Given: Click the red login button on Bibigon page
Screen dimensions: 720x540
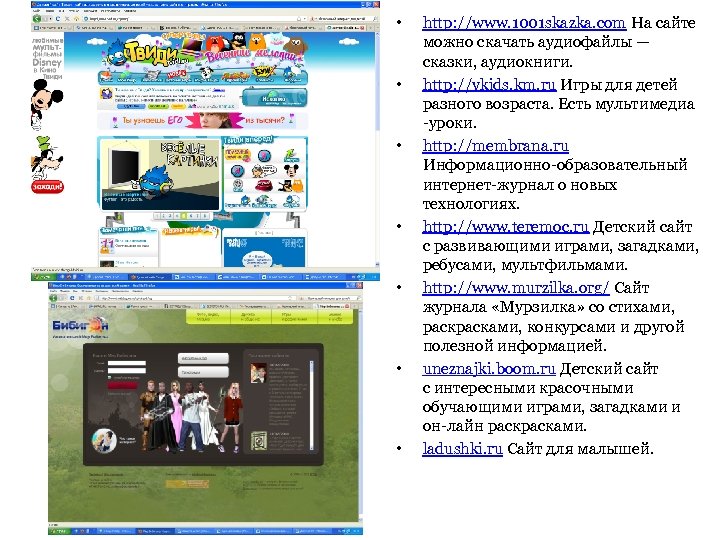Looking at the screenshot, I should click(x=122, y=385).
